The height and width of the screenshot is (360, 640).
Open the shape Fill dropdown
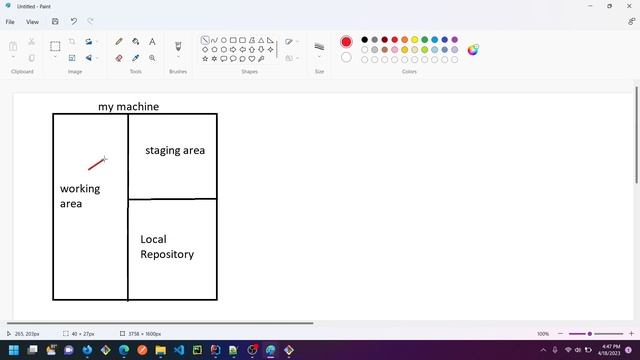(291, 58)
